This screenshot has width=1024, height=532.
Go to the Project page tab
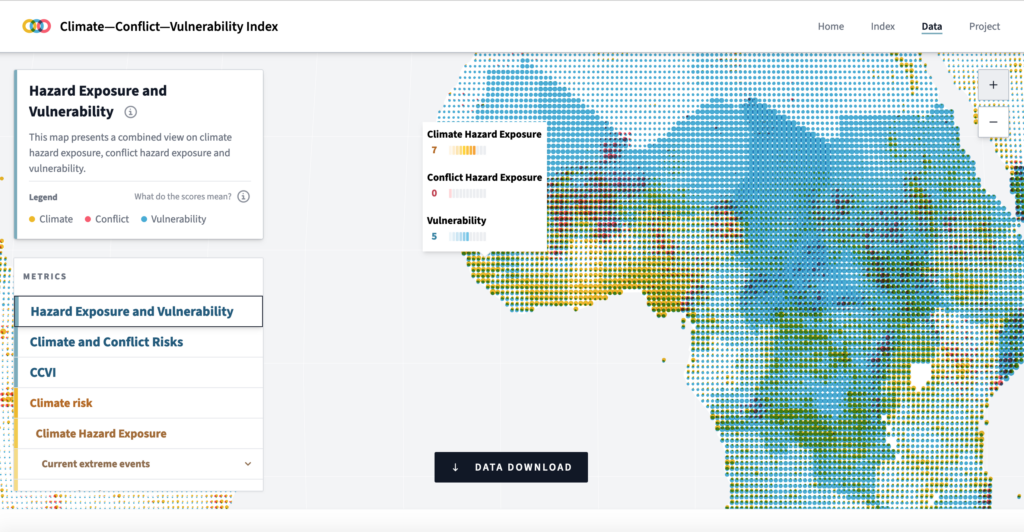(984, 27)
